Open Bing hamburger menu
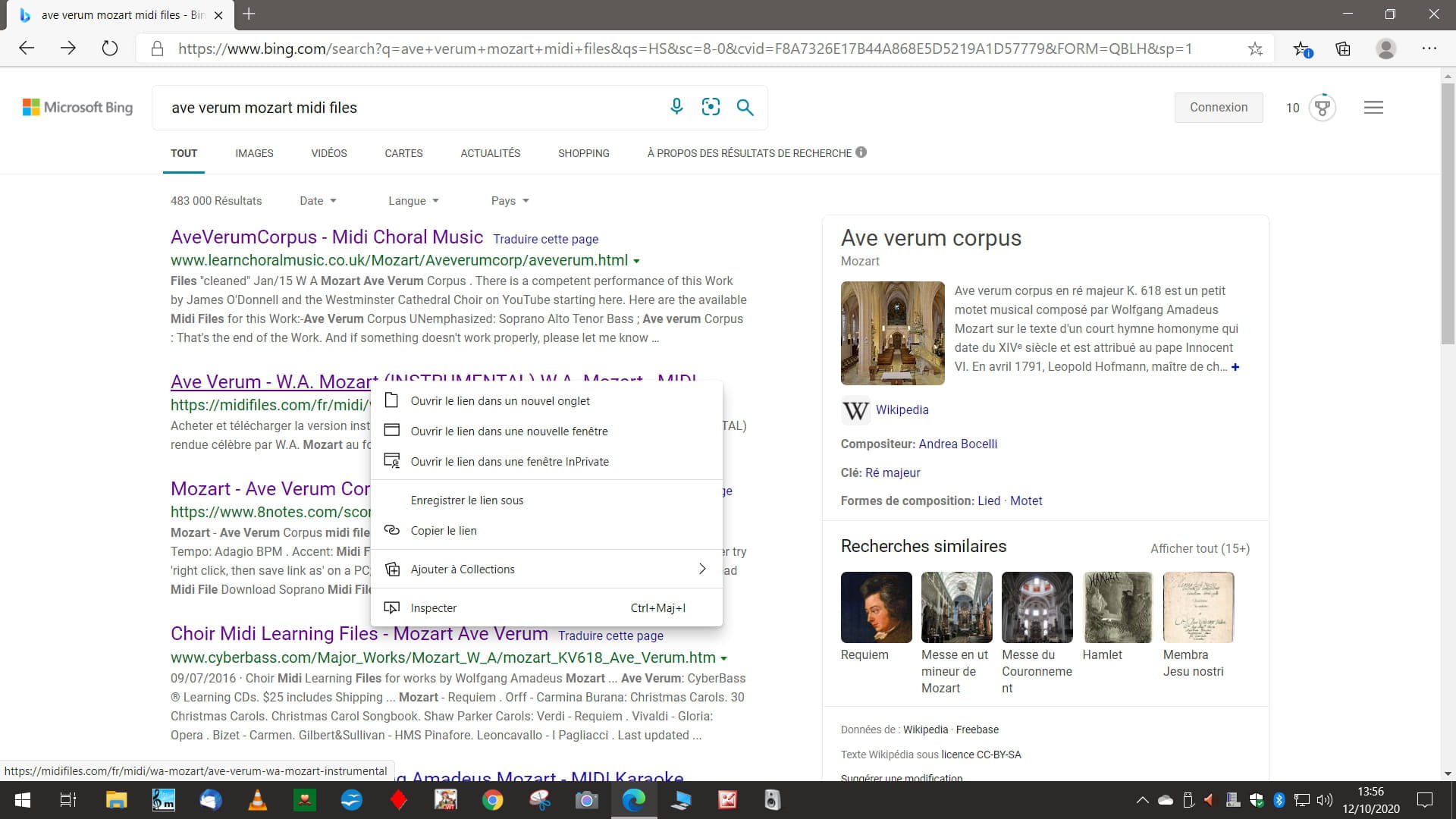 pyautogui.click(x=1373, y=108)
